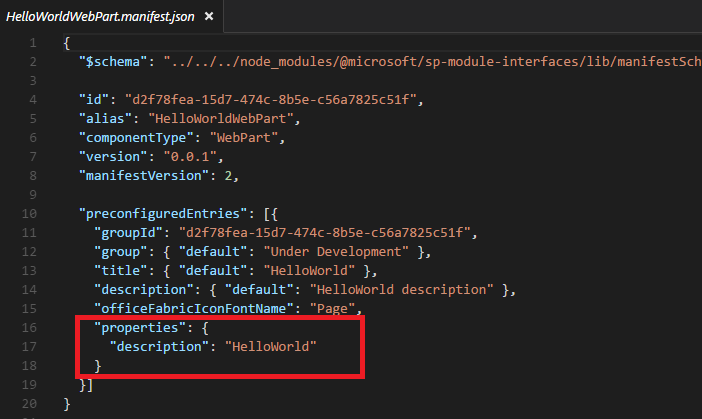Click the "groupId" key
702x419 pixels.
click(x=128, y=233)
